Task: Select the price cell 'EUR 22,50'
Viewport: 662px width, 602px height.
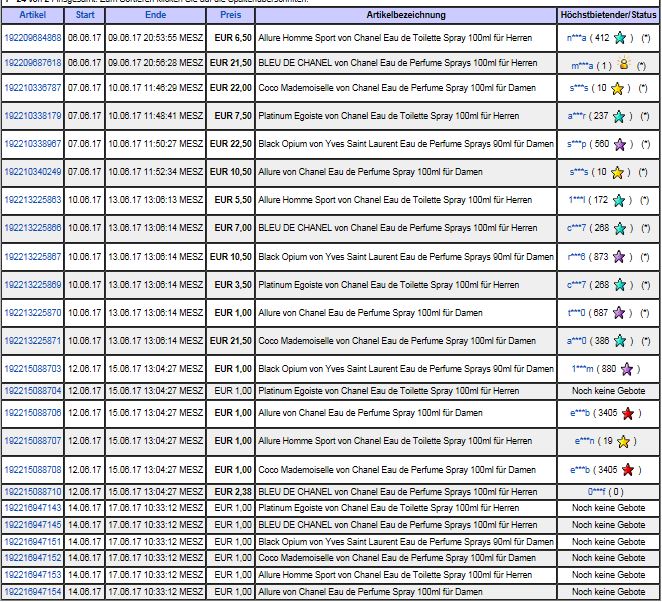Action: pyautogui.click(x=231, y=144)
